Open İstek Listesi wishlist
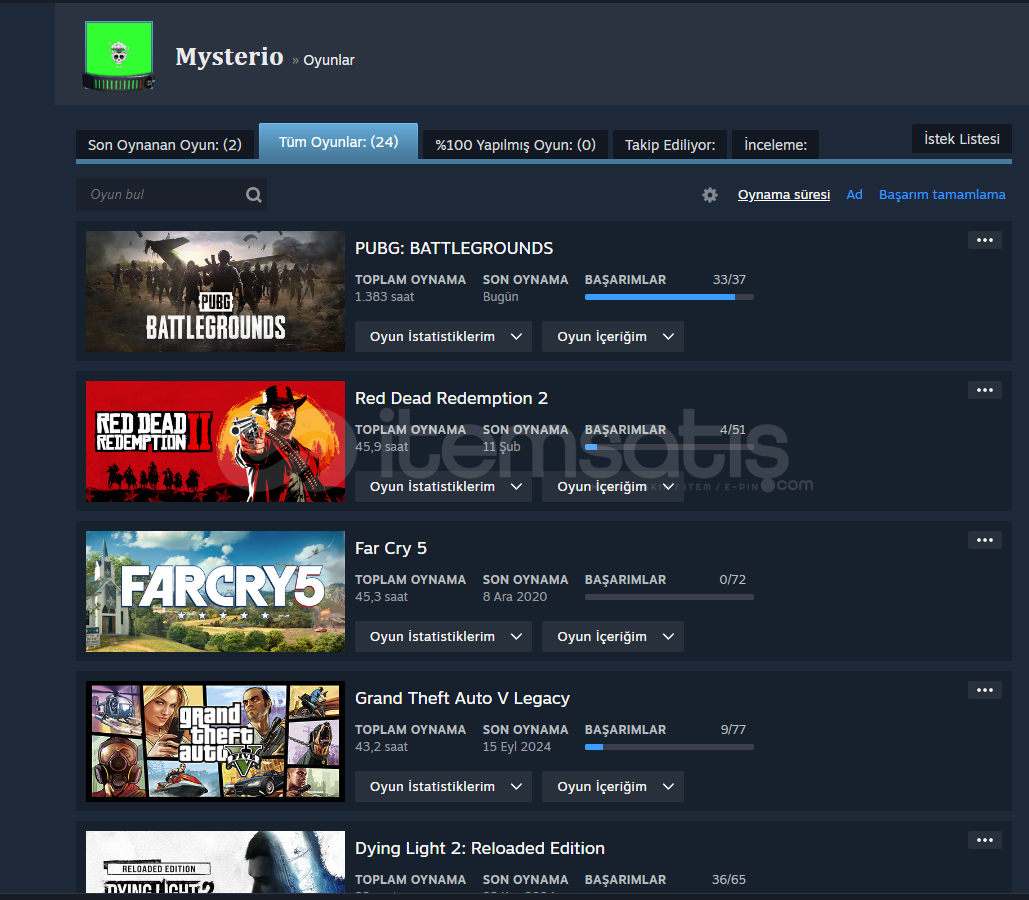Screen dimensions: 1029x900 [x=961, y=139]
